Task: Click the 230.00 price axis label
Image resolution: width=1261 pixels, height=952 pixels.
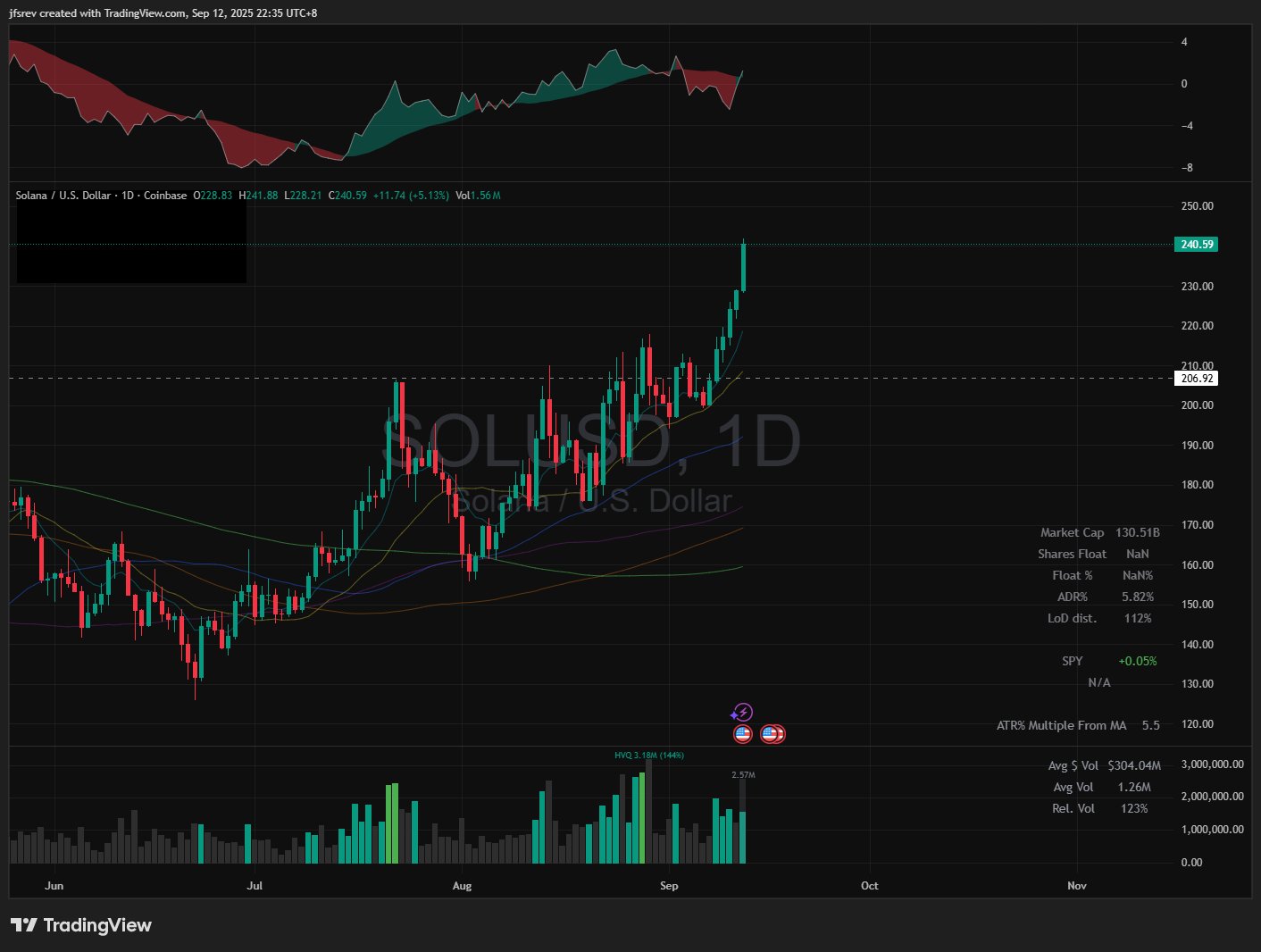Action: 1197,287
